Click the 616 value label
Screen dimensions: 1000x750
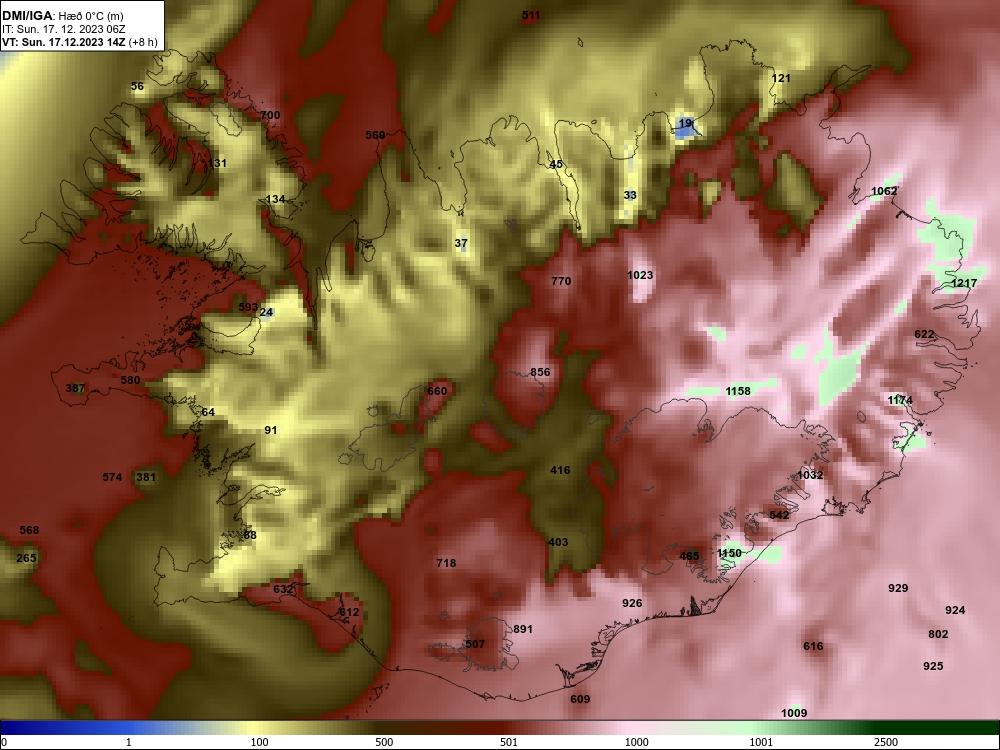(813, 646)
